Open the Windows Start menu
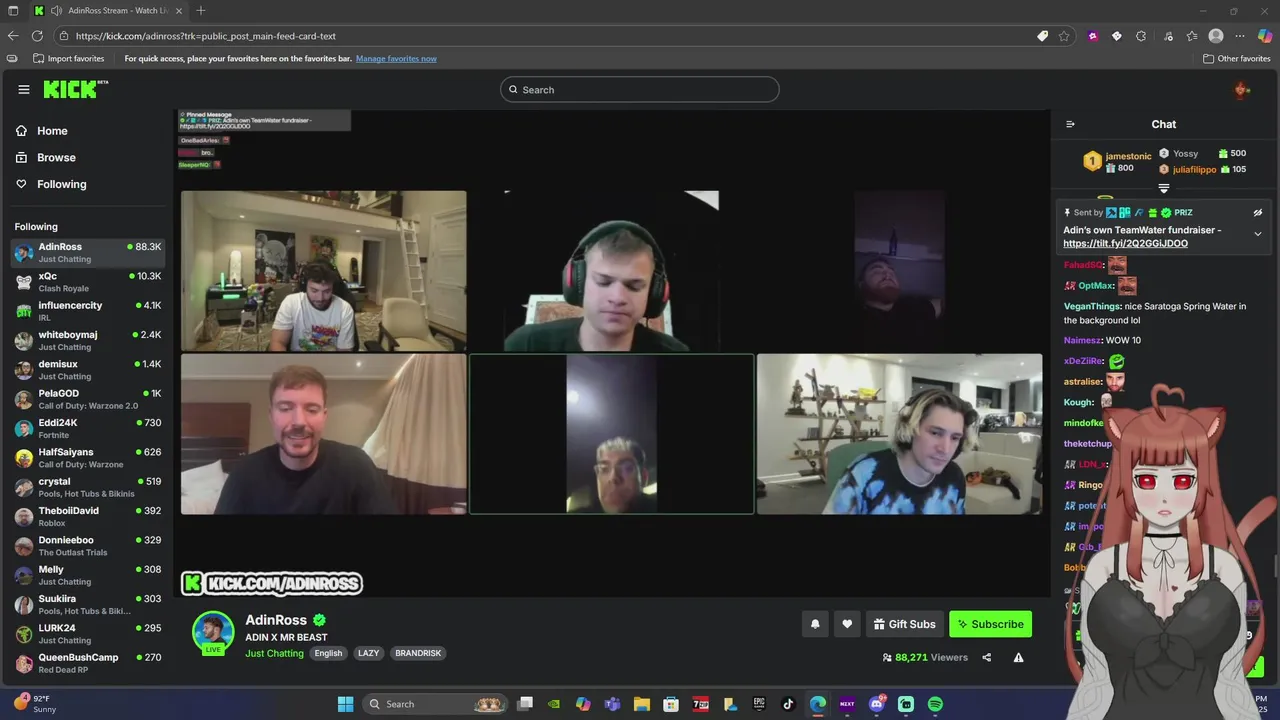Screen dimensions: 1280x720 (345, 704)
